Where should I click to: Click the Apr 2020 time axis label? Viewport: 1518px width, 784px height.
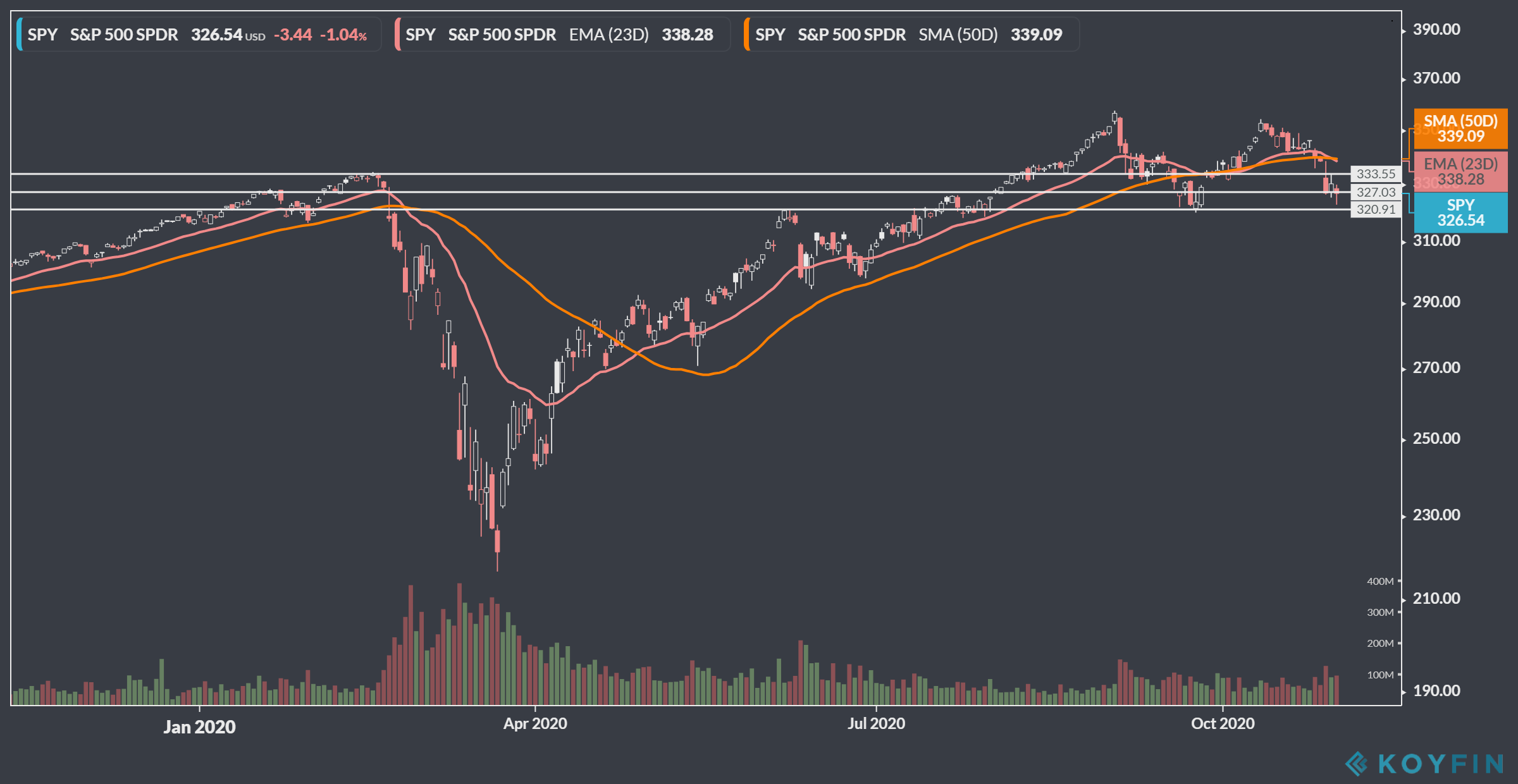coord(535,723)
